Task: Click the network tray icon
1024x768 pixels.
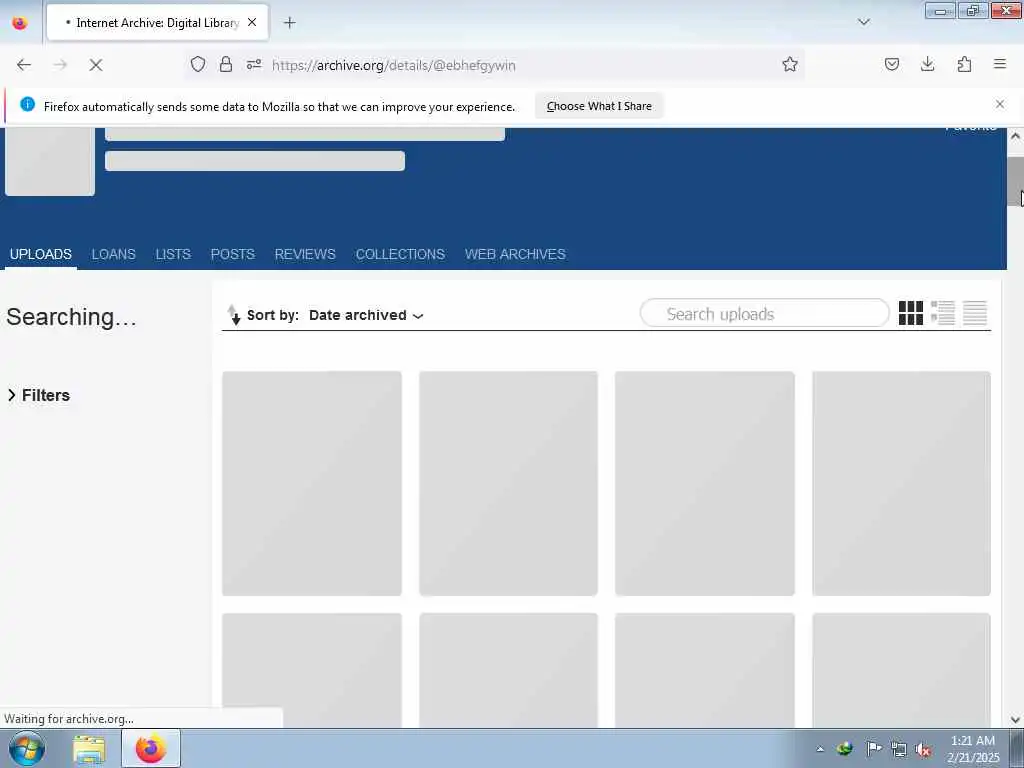Action: [899, 749]
